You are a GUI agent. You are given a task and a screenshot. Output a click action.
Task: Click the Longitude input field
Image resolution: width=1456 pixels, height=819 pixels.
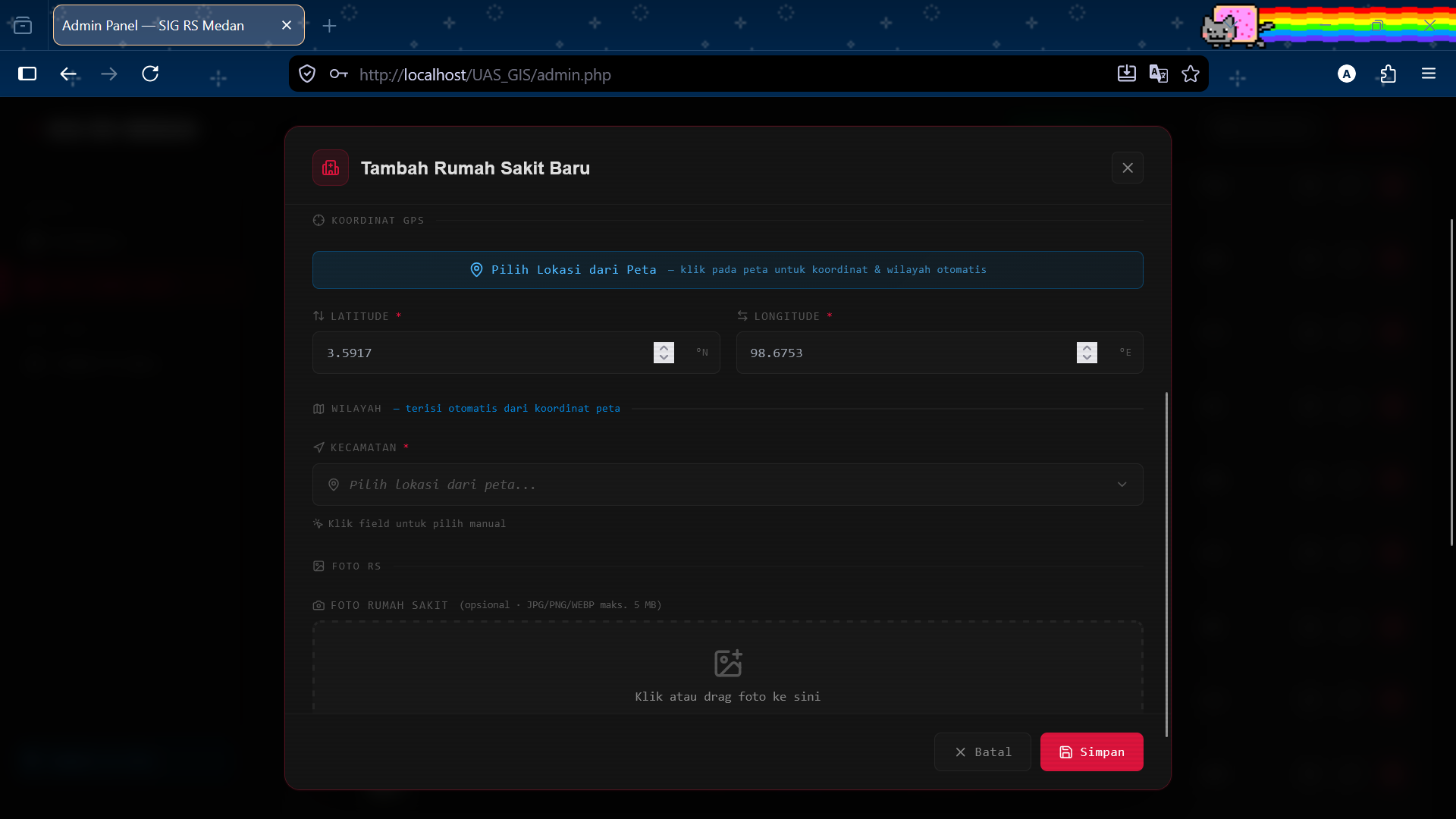pos(940,353)
